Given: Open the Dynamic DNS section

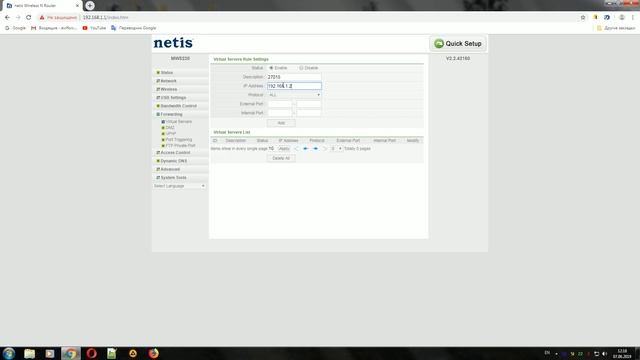Looking at the screenshot, I should pyautogui.click(x=173, y=161).
